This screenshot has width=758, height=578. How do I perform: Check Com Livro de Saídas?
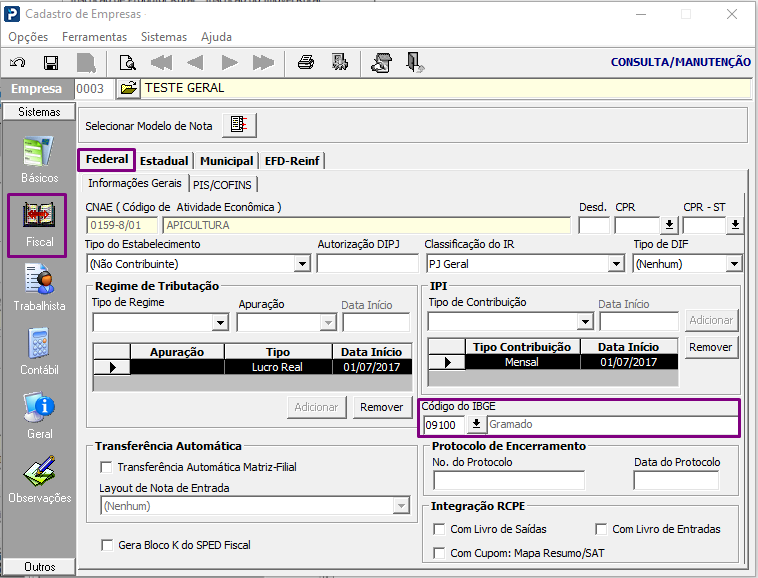click(x=439, y=529)
